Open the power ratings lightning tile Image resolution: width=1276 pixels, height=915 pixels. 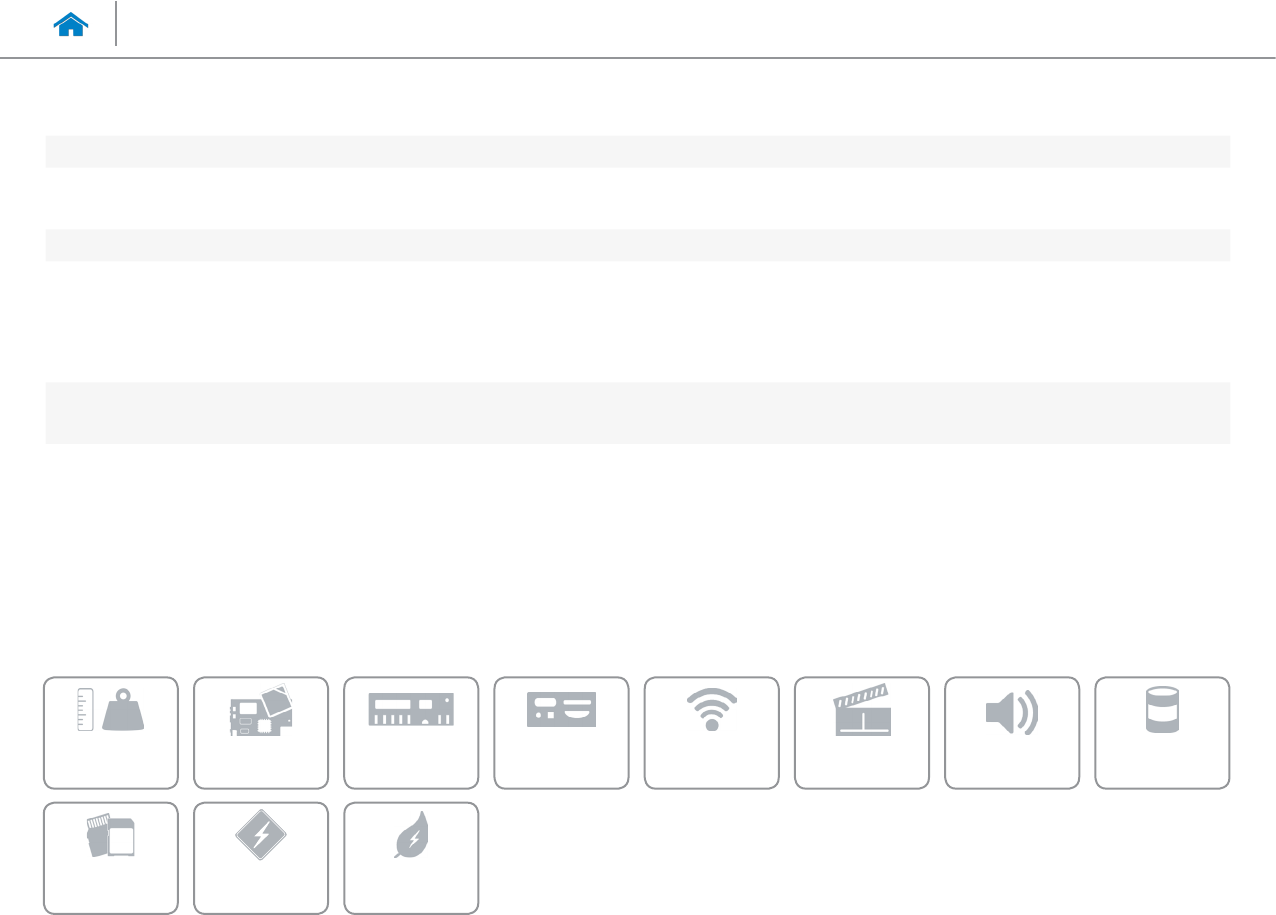click(261, 858)
